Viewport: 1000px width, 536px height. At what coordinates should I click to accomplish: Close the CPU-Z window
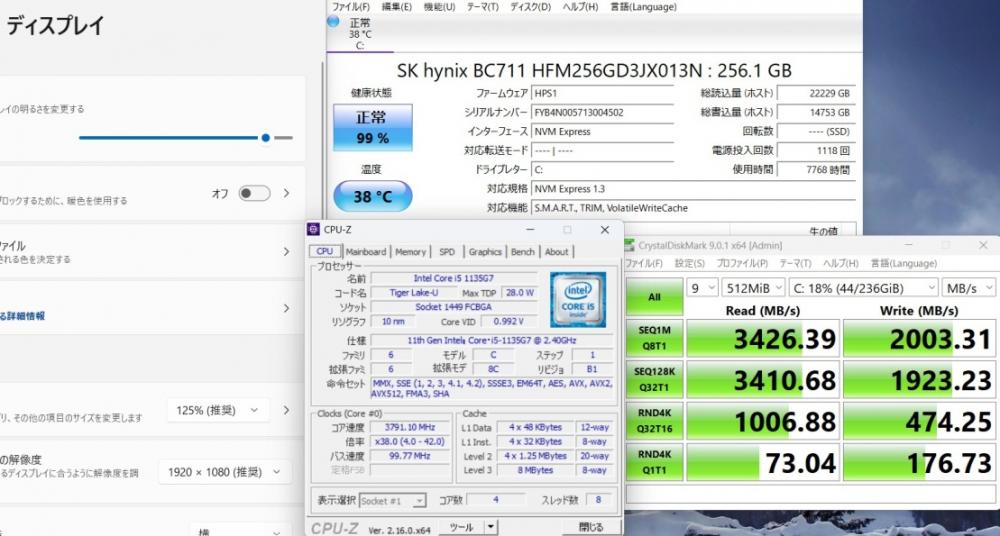pos(605,229)
